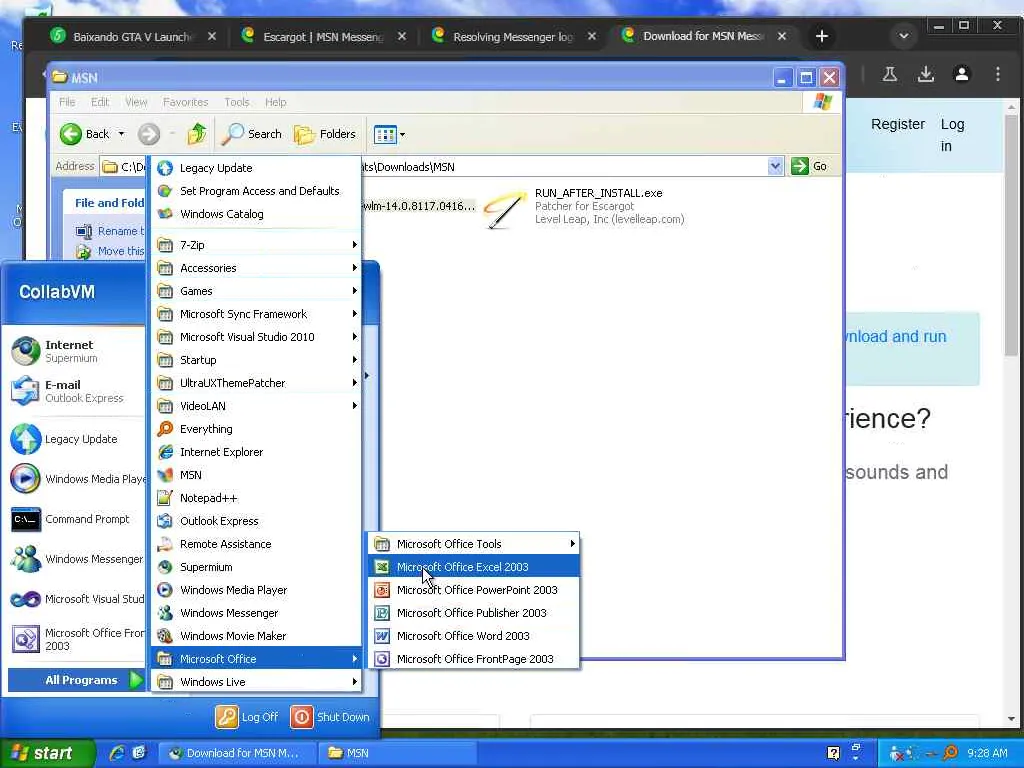Click Shut Down button
This screenshot has height=768, width=1024.
[330, 716]
